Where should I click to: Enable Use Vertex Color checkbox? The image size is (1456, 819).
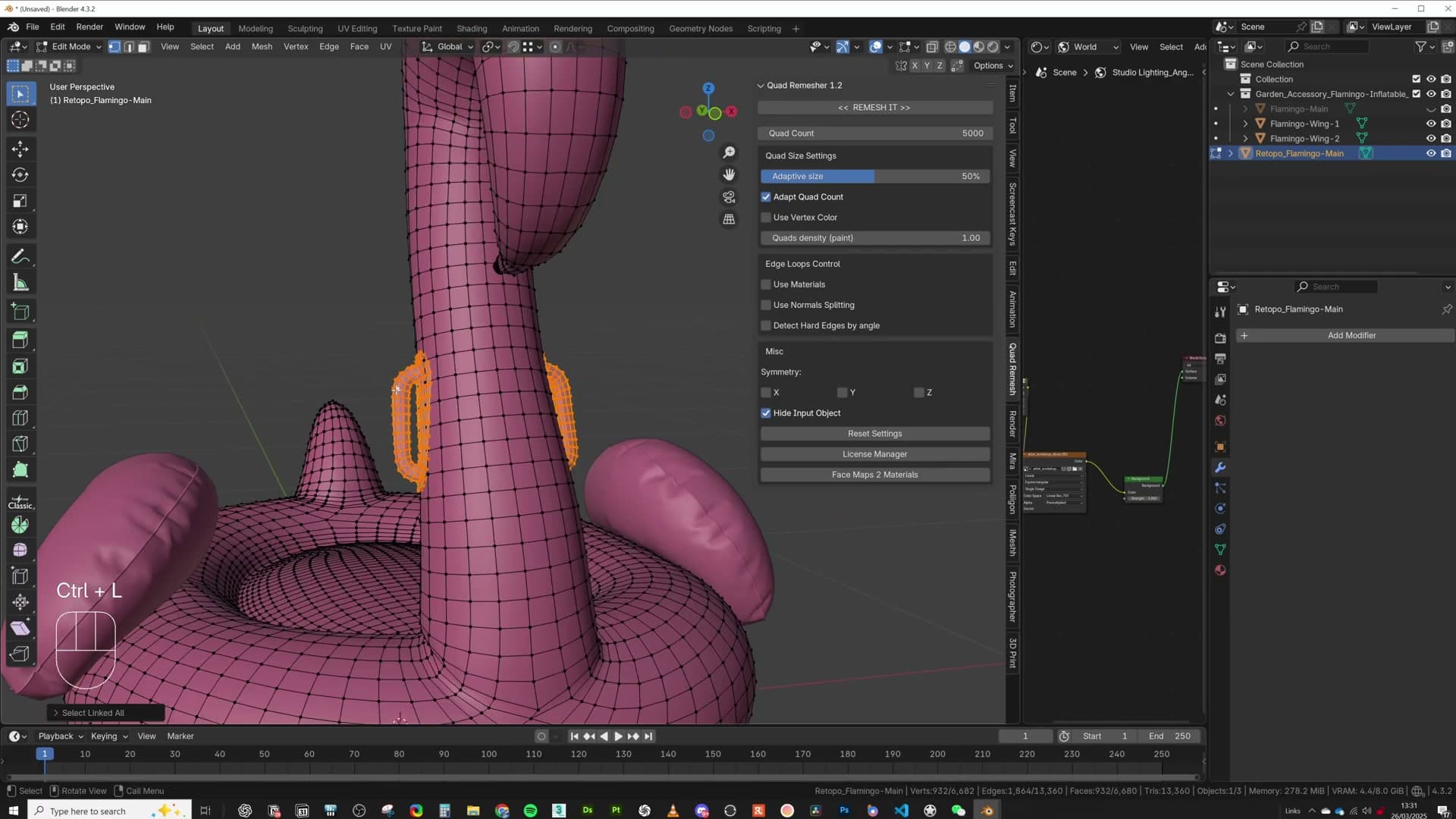pos(766,218)
